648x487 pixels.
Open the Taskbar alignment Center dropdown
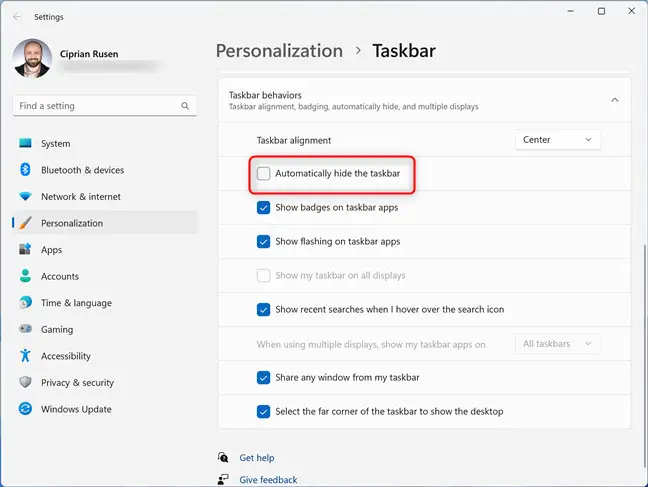pyautogui.click(x=557, y=140)
